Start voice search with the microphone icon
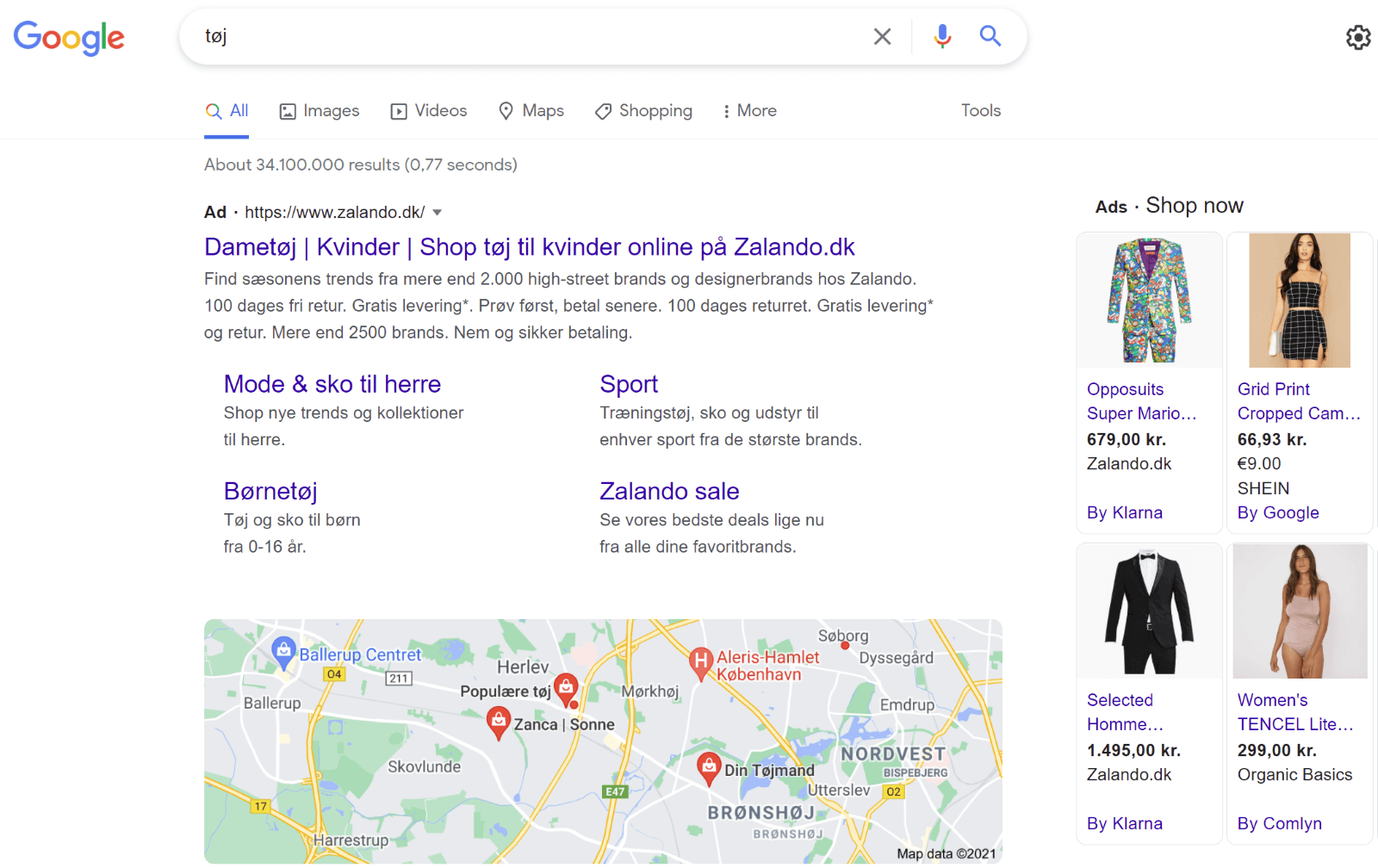Image resolution: width=1378 pixels, height=868 pixels. pos(942,36)
